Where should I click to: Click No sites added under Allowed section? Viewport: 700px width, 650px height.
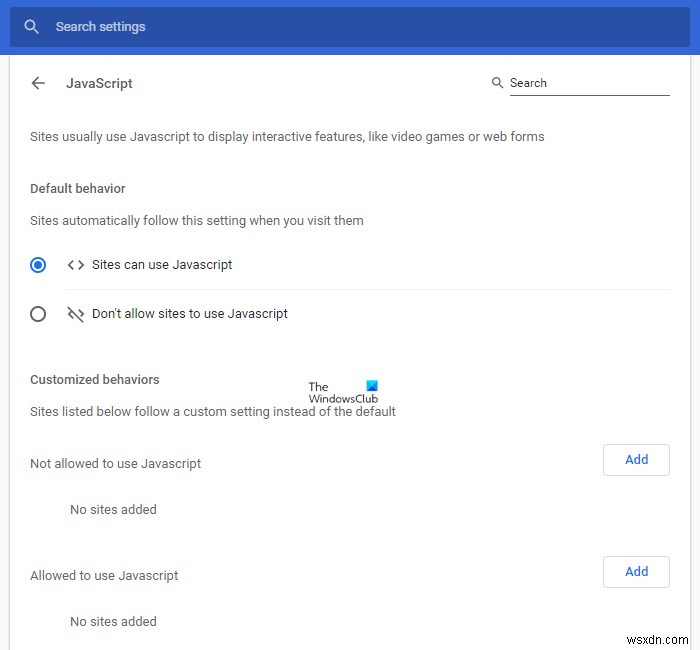coord(113,621)
